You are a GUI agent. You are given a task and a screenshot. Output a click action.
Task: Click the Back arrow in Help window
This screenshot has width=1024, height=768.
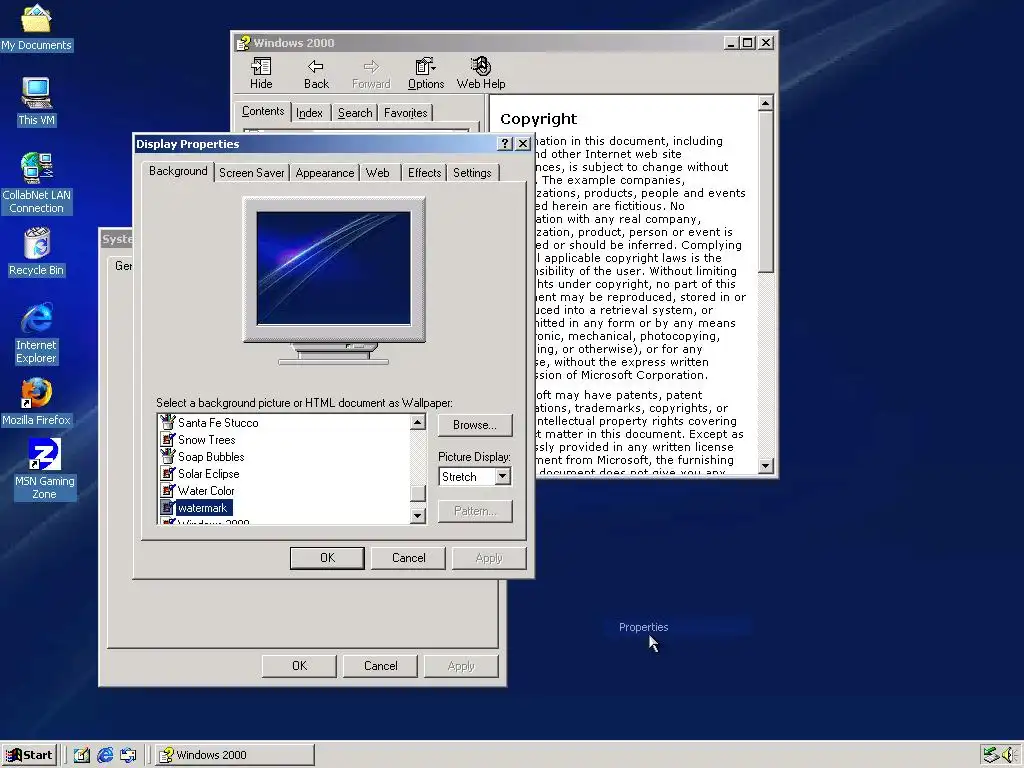coord(316,72)
